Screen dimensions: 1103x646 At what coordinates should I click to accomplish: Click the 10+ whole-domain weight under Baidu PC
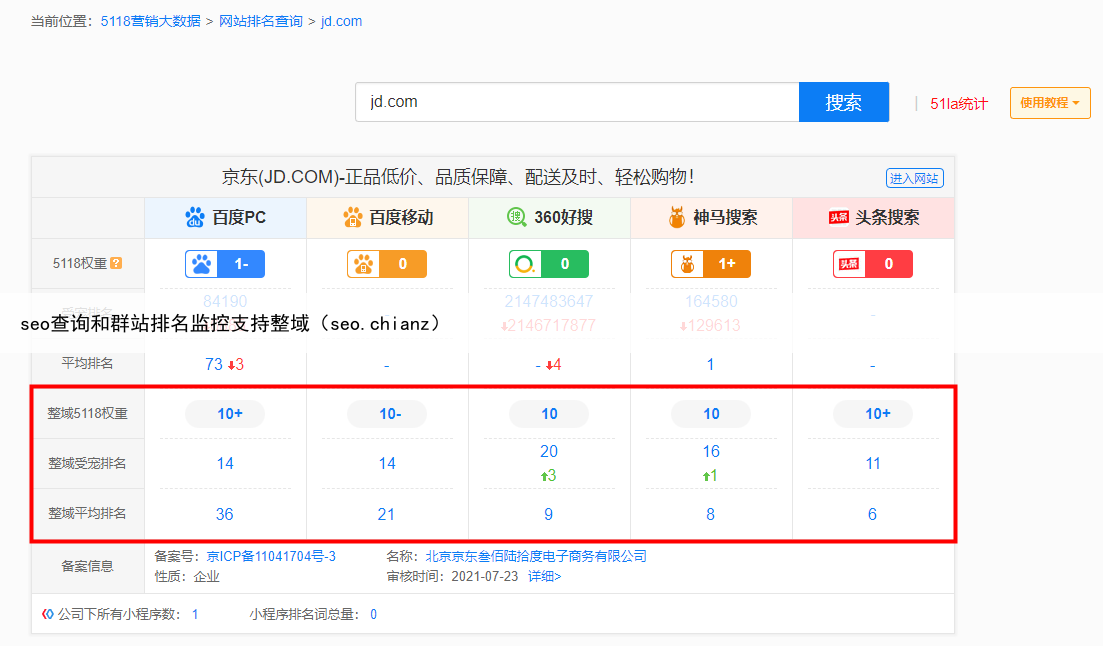click(225, 414)
